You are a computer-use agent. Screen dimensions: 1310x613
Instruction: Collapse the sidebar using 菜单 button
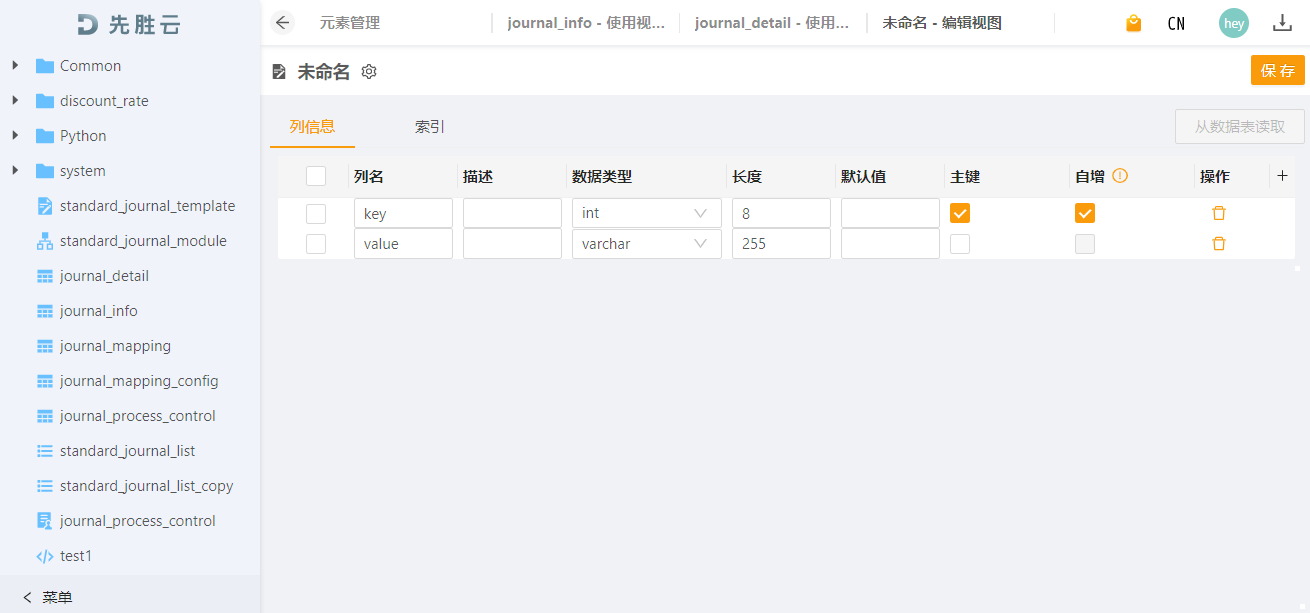[x=47, y=597]
